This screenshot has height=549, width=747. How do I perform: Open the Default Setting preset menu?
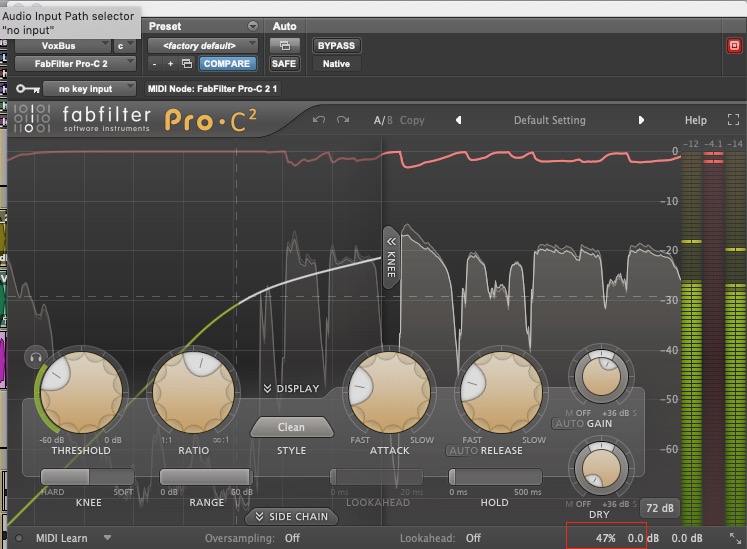(549, 120)
